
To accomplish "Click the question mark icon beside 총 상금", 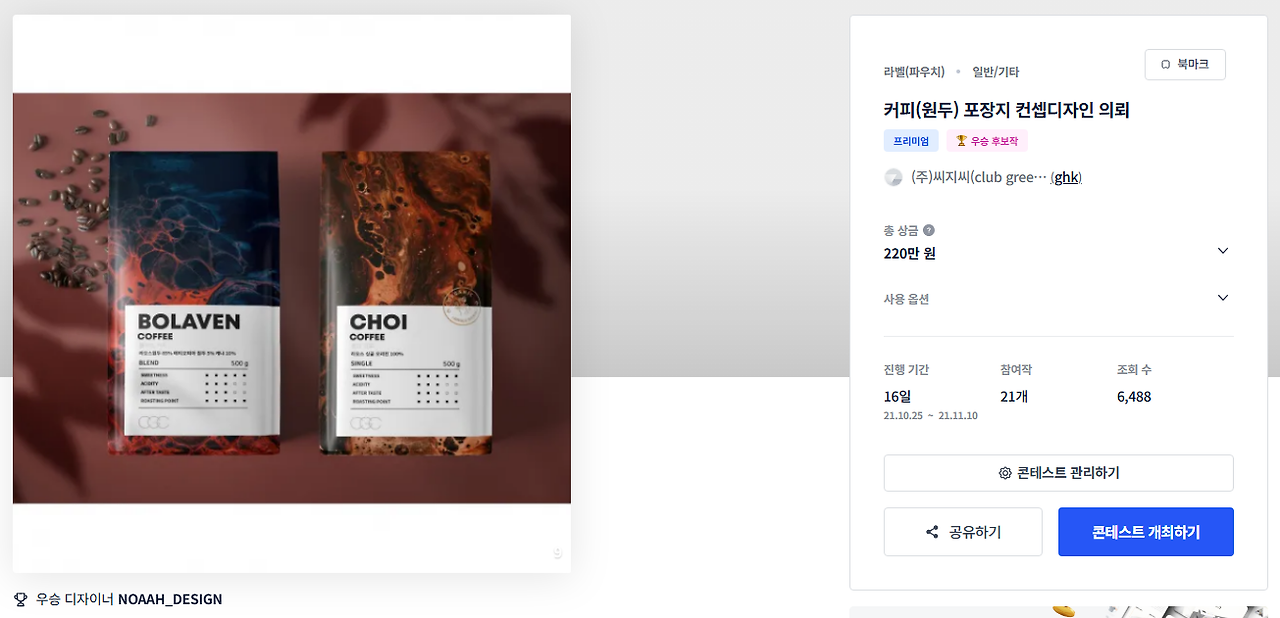I will (x=929, y=230).
